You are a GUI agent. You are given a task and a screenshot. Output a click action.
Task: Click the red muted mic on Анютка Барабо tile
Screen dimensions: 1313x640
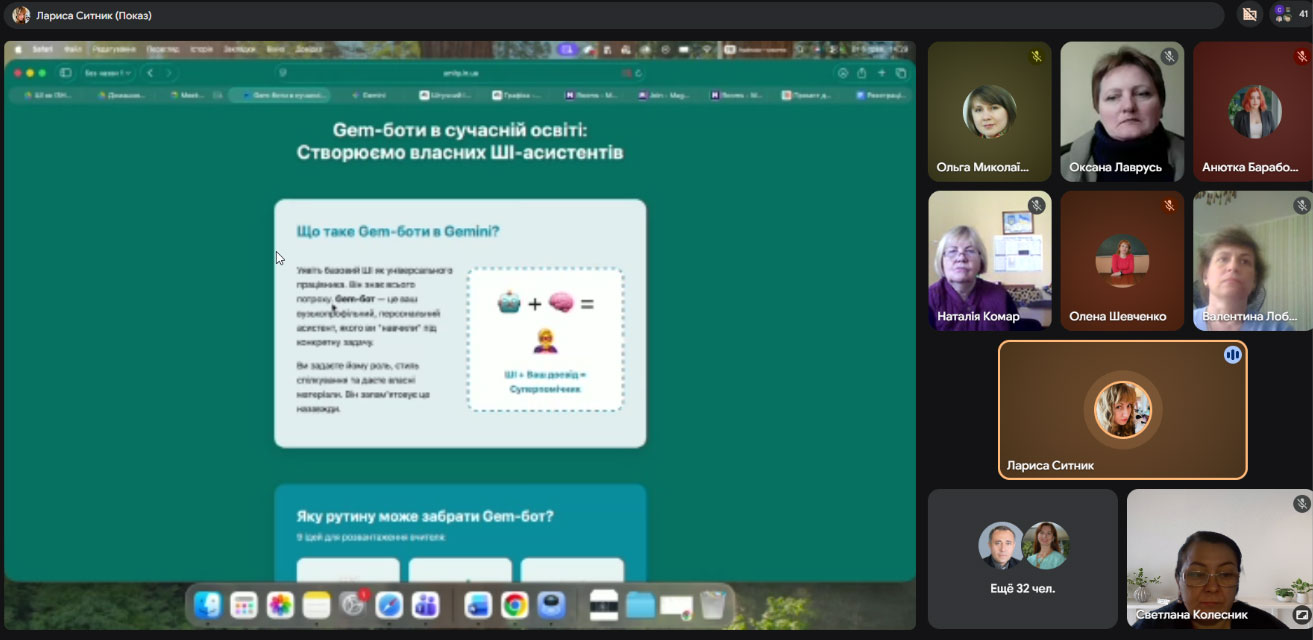(x=1301, y=57)
